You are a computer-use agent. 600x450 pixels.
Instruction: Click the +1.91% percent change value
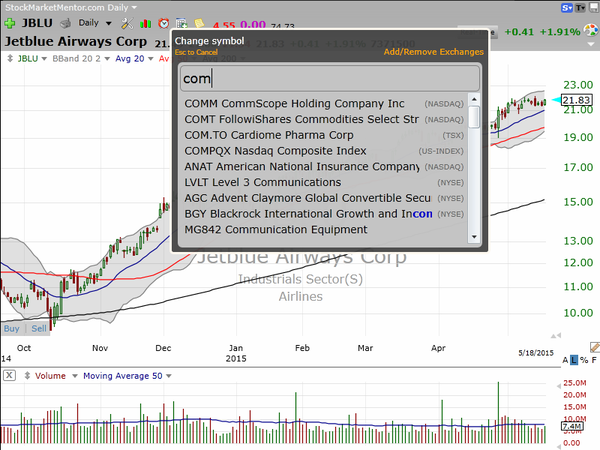pyautogui.click(x=560, y=31)
